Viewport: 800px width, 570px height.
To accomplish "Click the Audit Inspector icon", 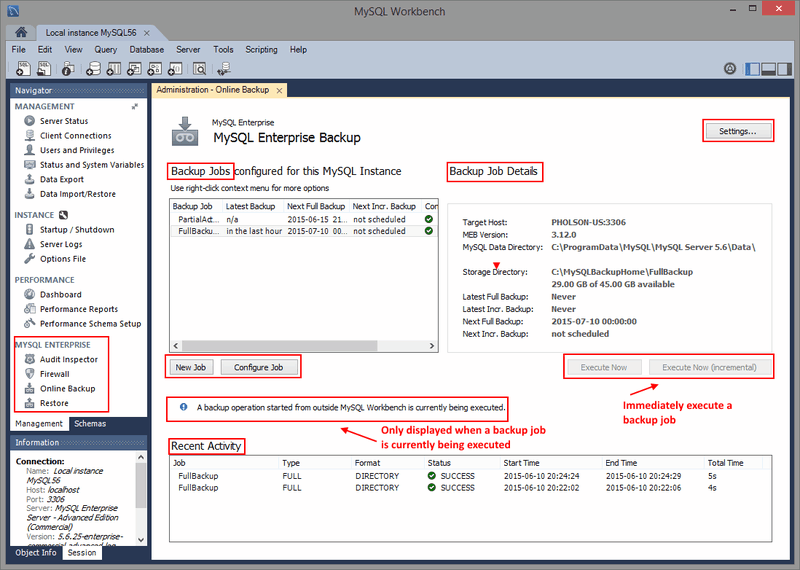I will click(30, 359).
